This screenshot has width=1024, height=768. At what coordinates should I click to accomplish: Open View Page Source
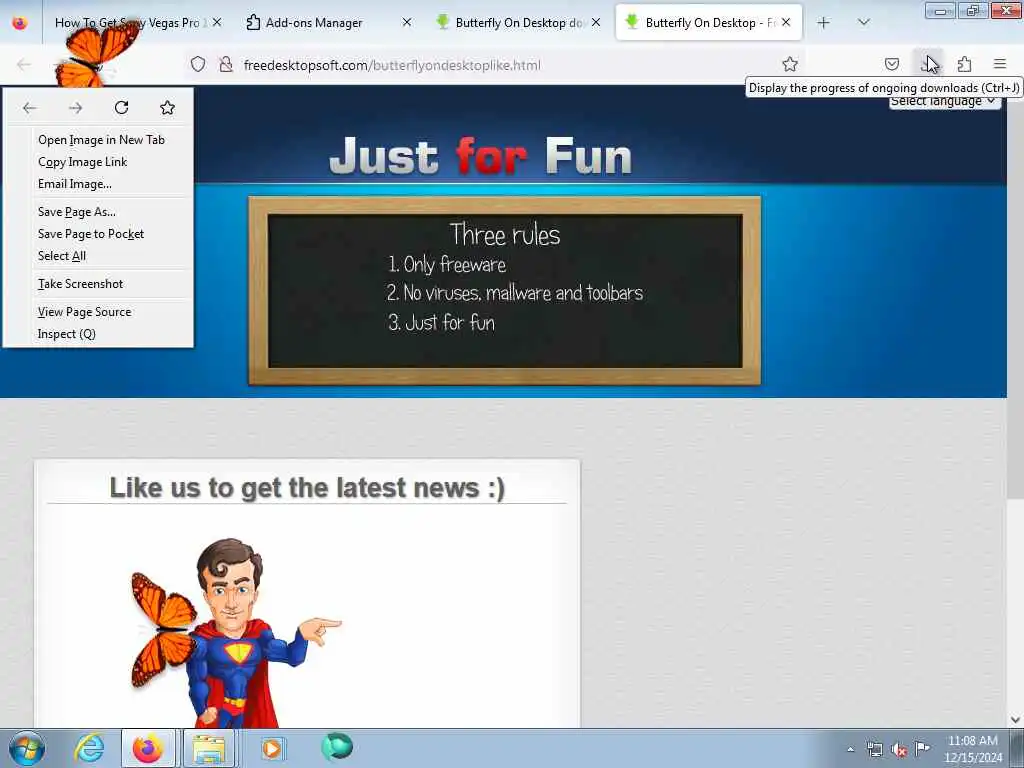84,312
